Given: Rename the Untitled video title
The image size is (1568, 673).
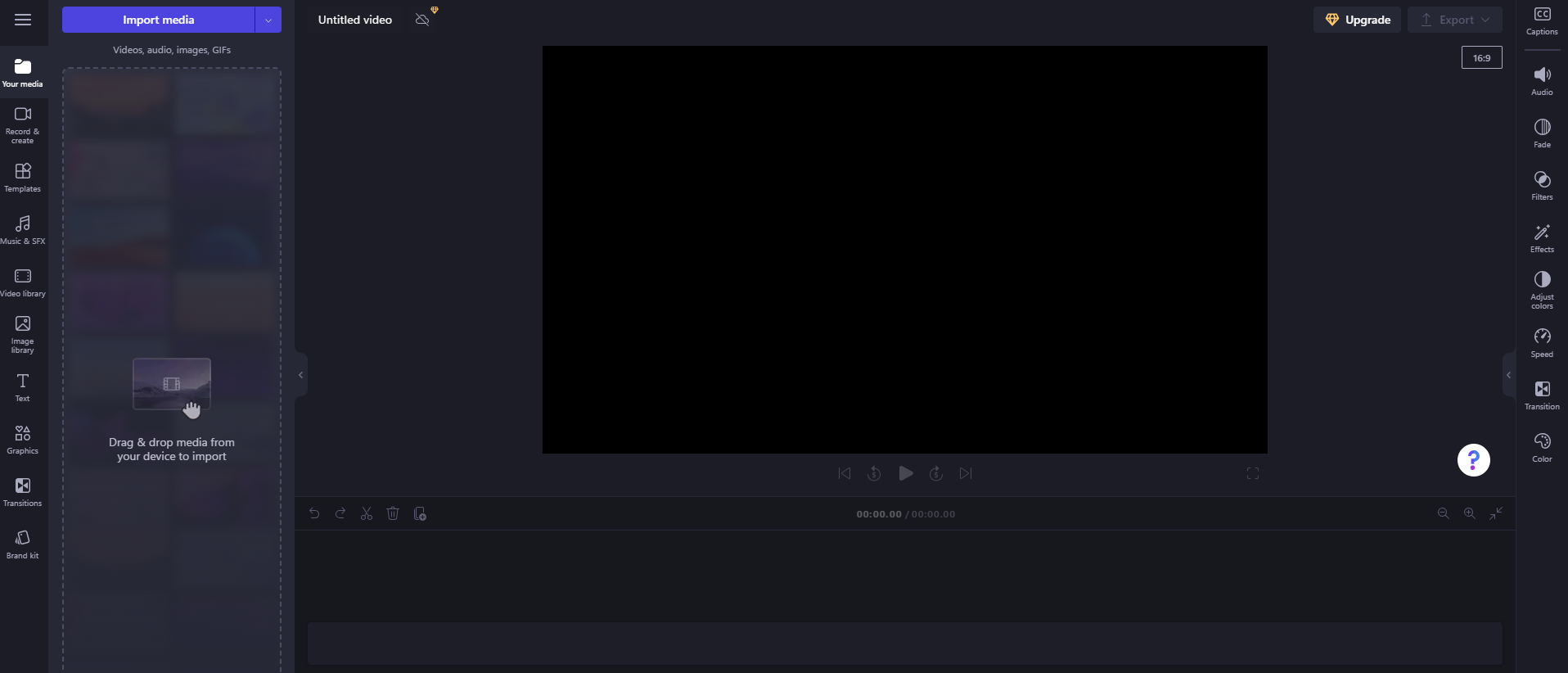Looking at the screenshot, I should coord(355,20).
